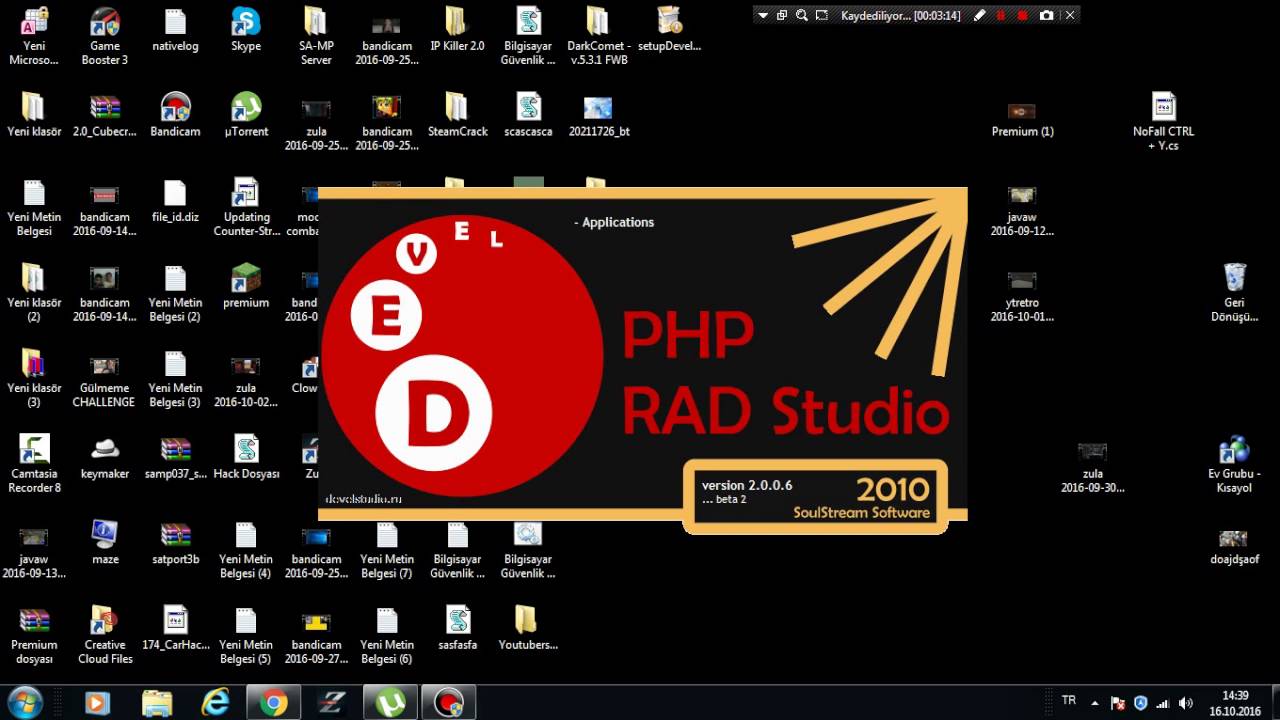Viewport: 1280px width, 720px height.
Task: Select the satport3b archive icon
Action: [x=175, y=544]
